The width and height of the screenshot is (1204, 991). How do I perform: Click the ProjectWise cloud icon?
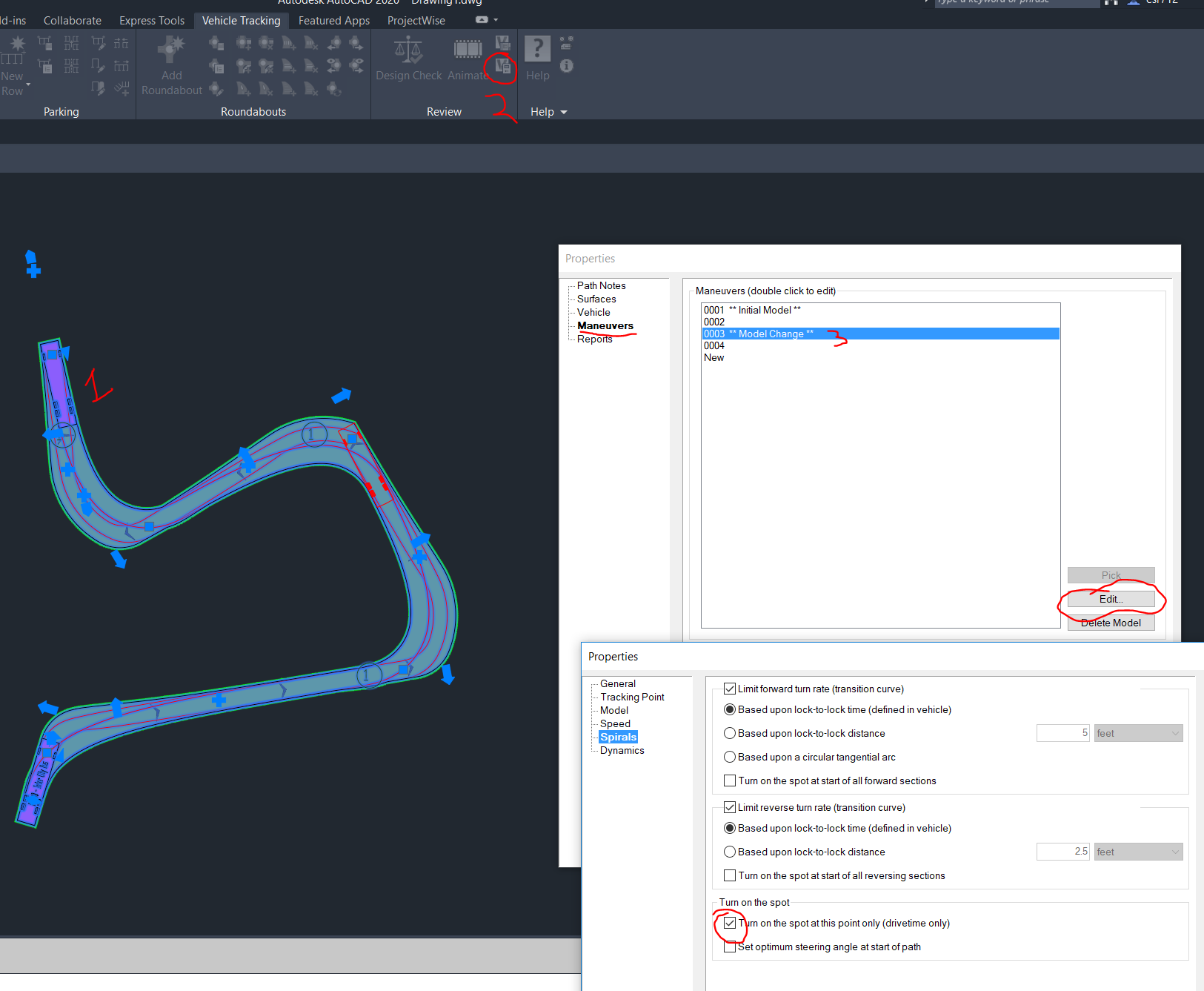(480, 19)
